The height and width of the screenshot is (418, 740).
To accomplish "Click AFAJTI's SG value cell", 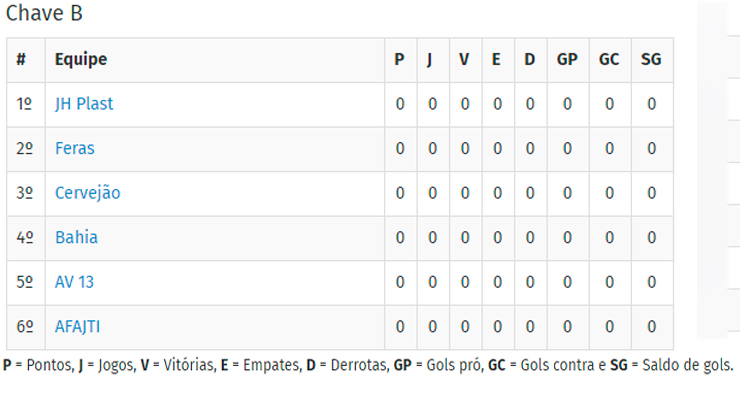I will tap(652, 327).
